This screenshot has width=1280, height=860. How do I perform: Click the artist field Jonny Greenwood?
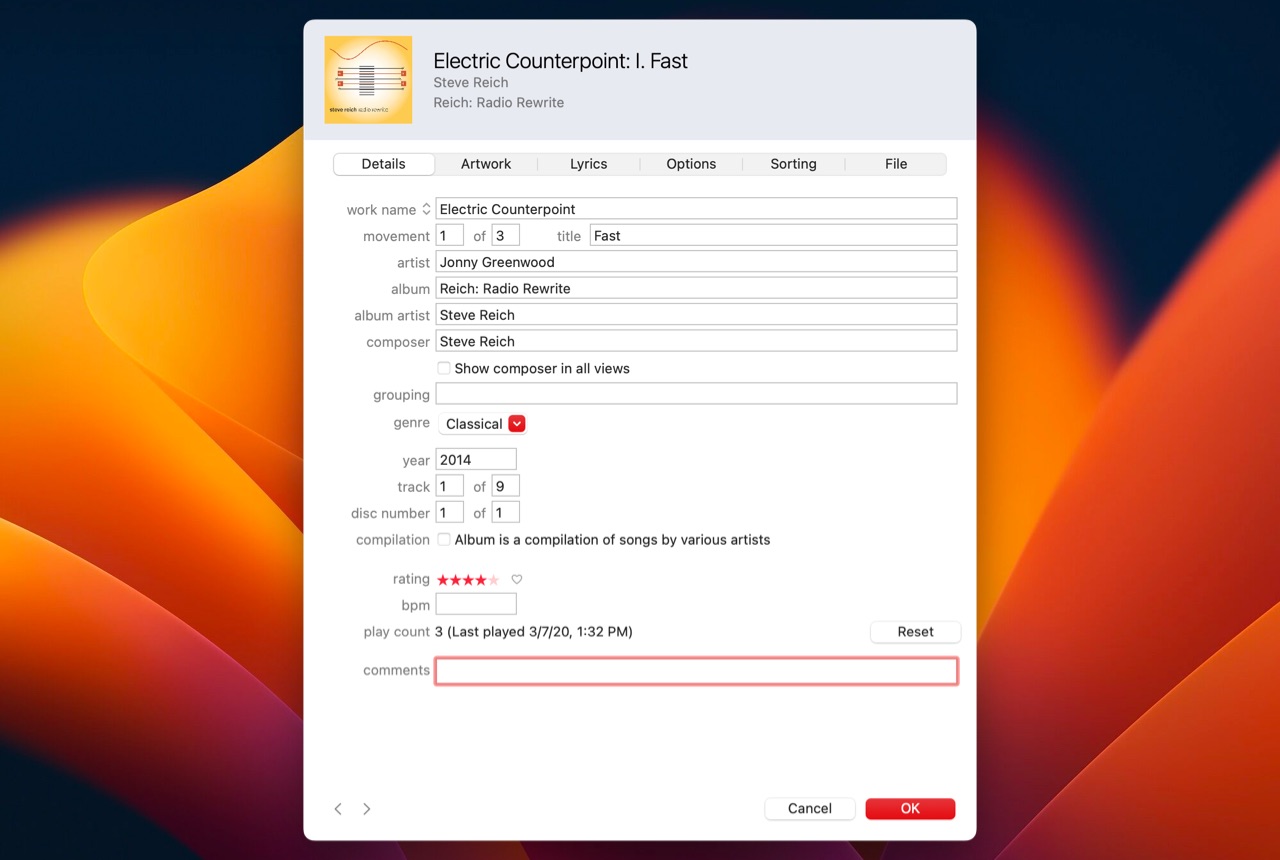click(696, 262)
